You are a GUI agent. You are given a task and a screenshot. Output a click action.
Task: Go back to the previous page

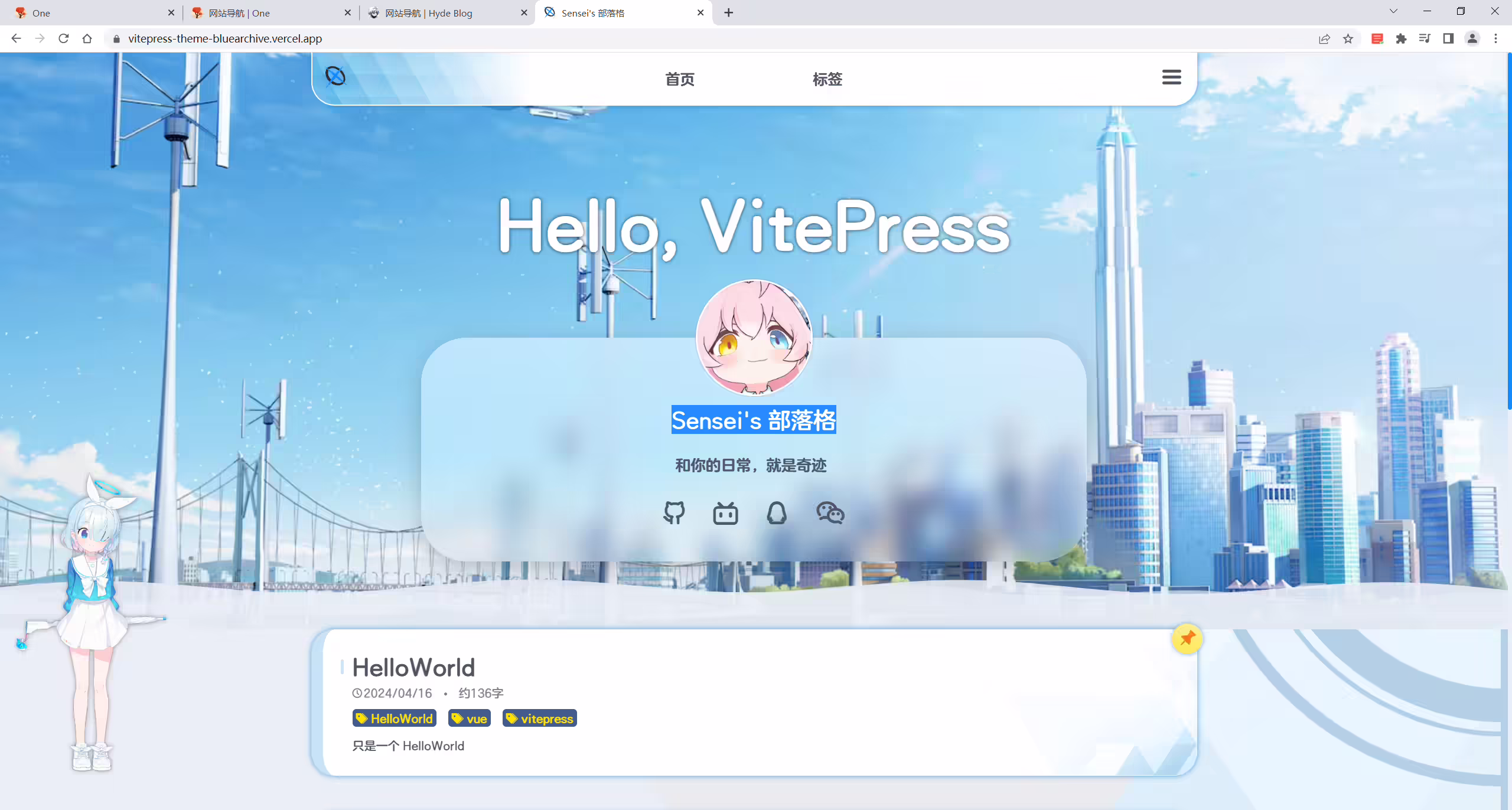[x=16, y=38]
